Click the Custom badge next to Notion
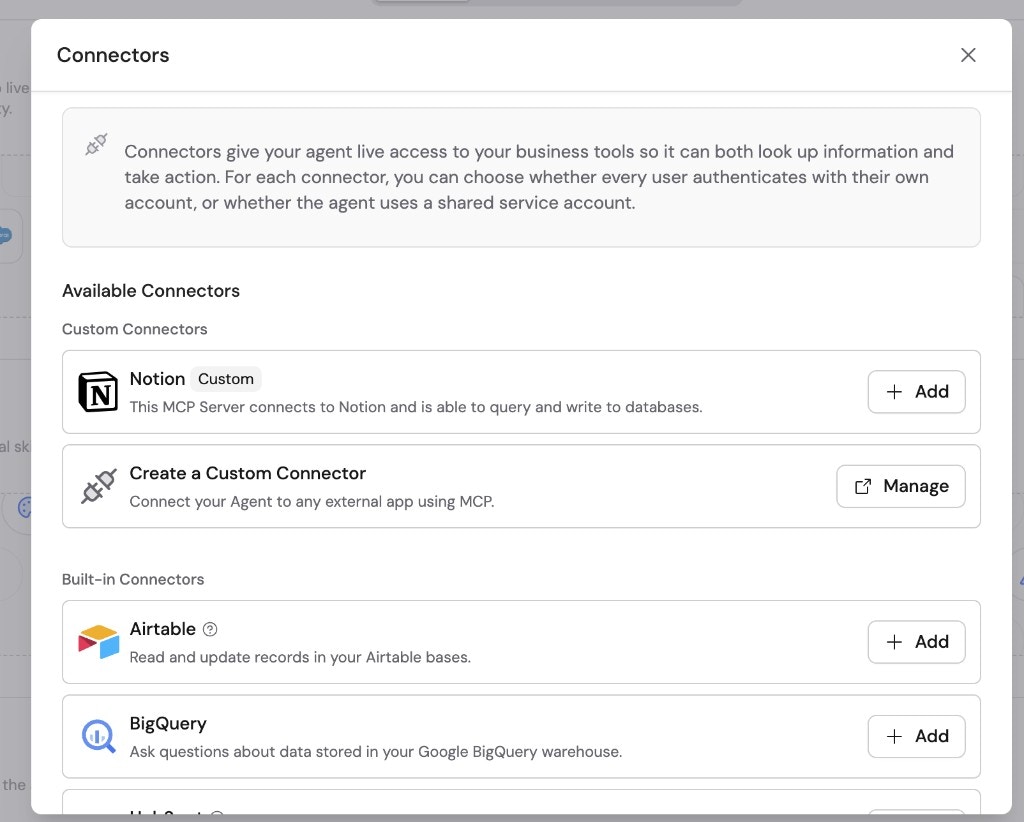The width and height of the screenshot is (1024, 822). pyautogui.click(x=226, y=379)
